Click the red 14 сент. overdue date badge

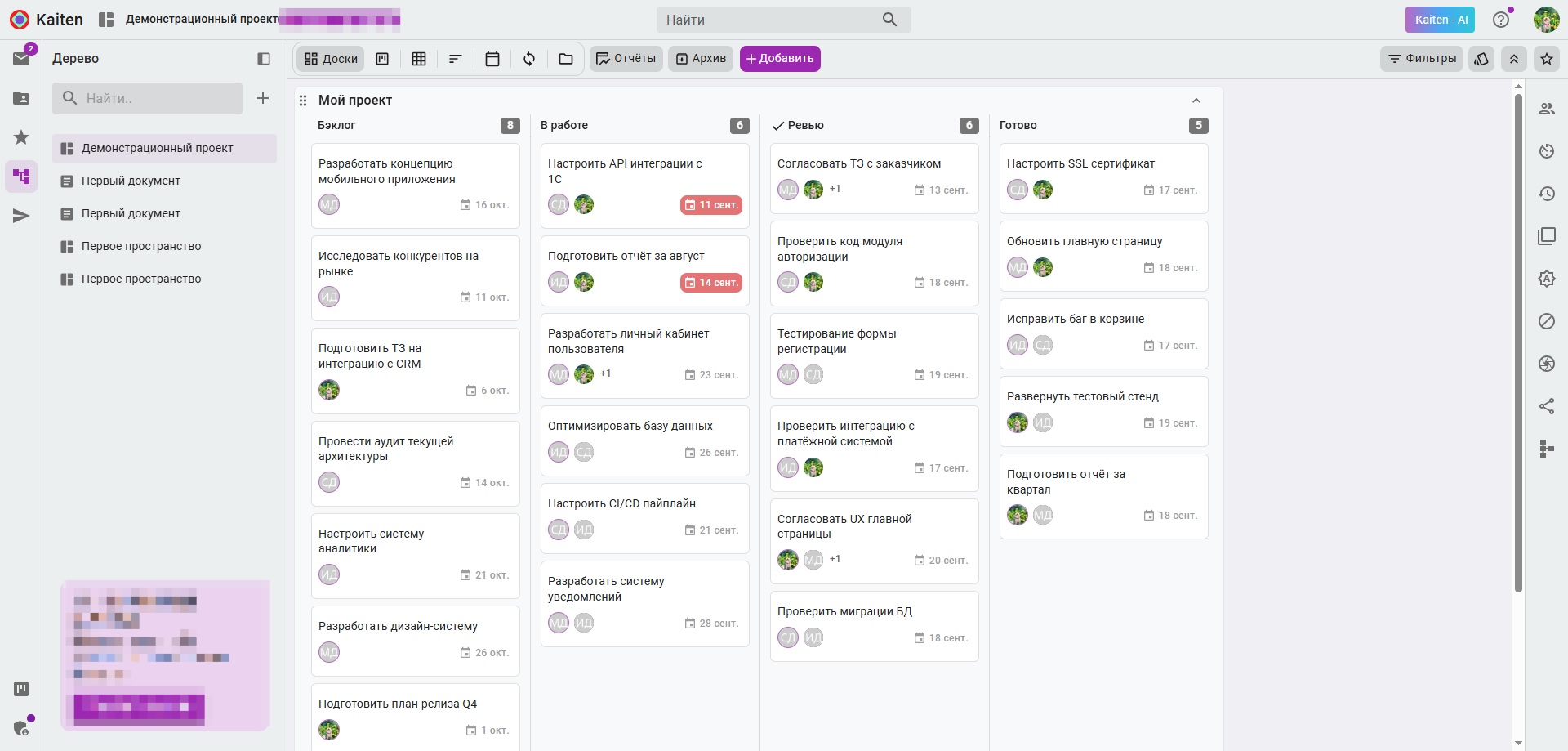[711, 283]
